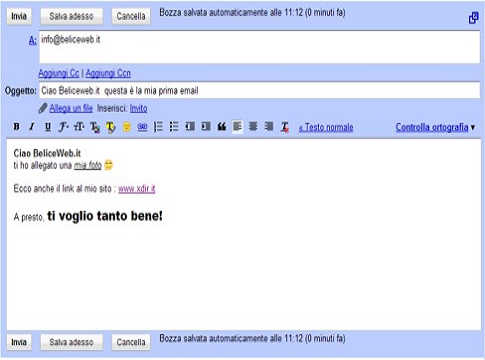This screenshot has height=360, width=485.
Task: Click the paperclip attachment icon
Action: tap(43, 108)
